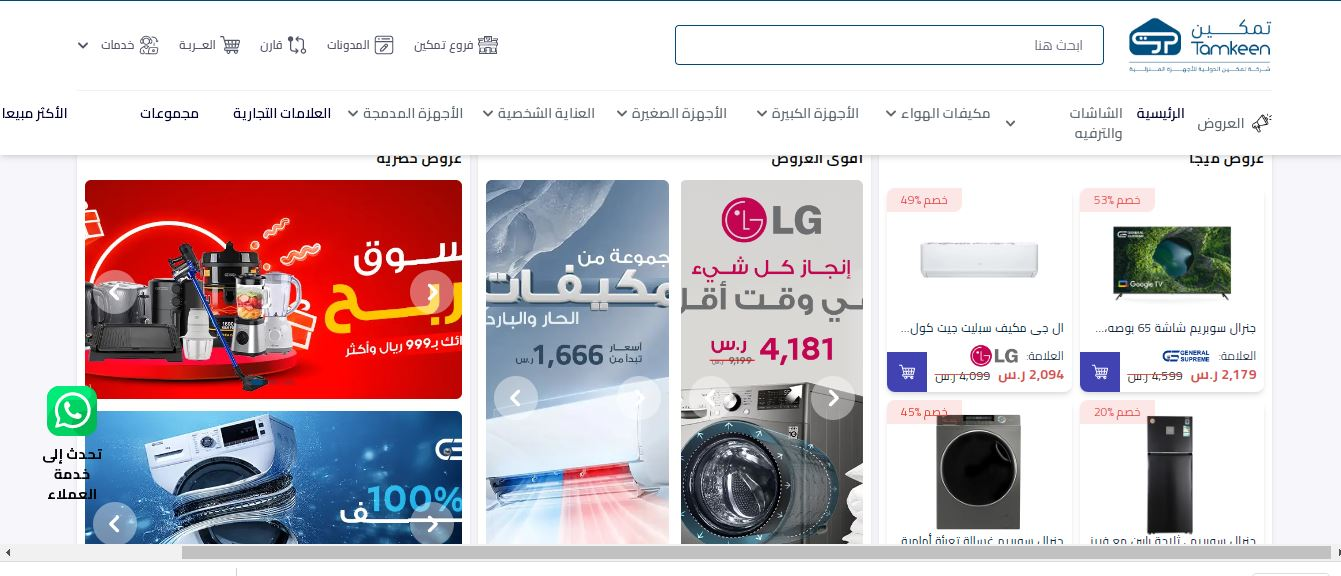Go to next slide on LG banner
The image size is (1341, 576).
[833, 398]
